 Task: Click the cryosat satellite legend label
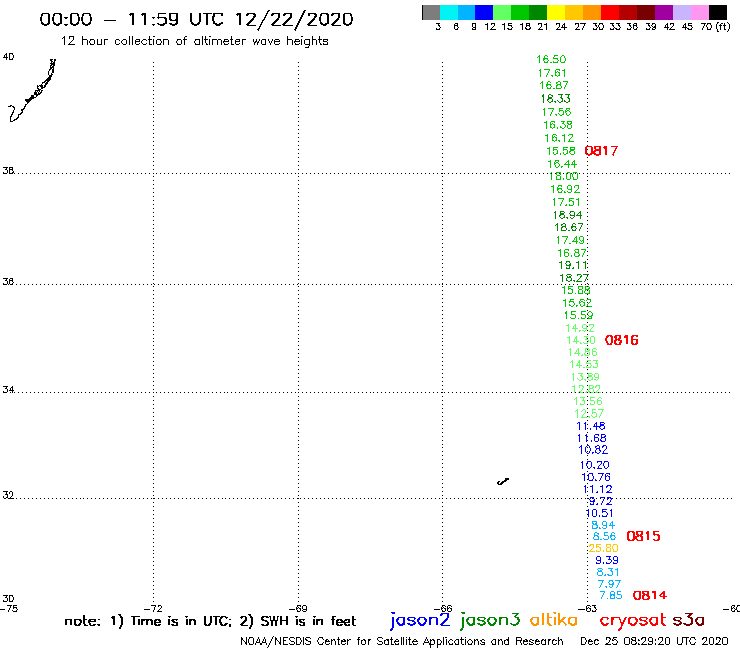[633, 620]
